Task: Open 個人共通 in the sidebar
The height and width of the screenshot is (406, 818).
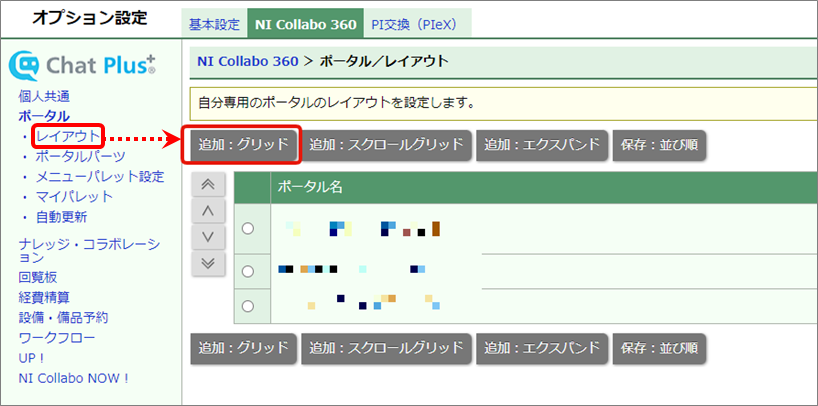Action: 44,96
